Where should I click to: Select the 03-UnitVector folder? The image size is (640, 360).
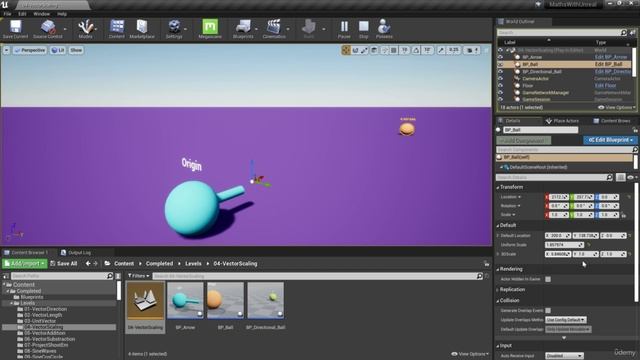tap(40, 321)
